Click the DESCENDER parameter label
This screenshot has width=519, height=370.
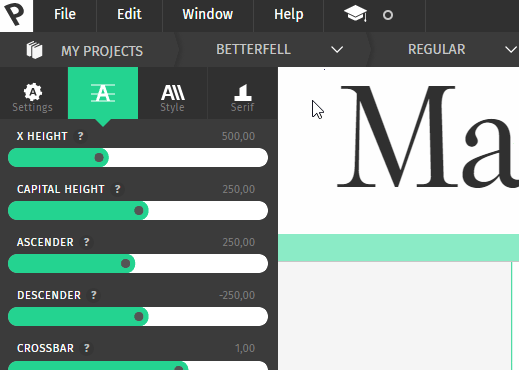click(x=49, y=295)
